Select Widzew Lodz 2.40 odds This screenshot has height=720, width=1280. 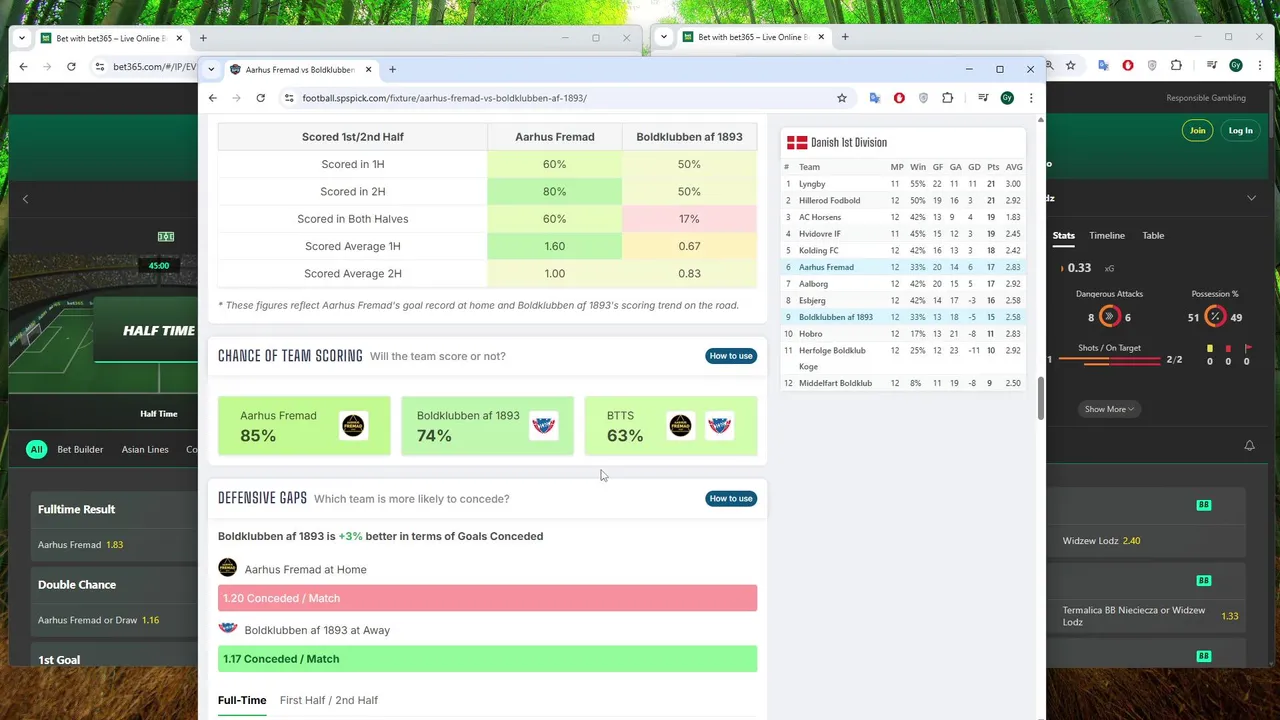click(x=1146, y=541)
